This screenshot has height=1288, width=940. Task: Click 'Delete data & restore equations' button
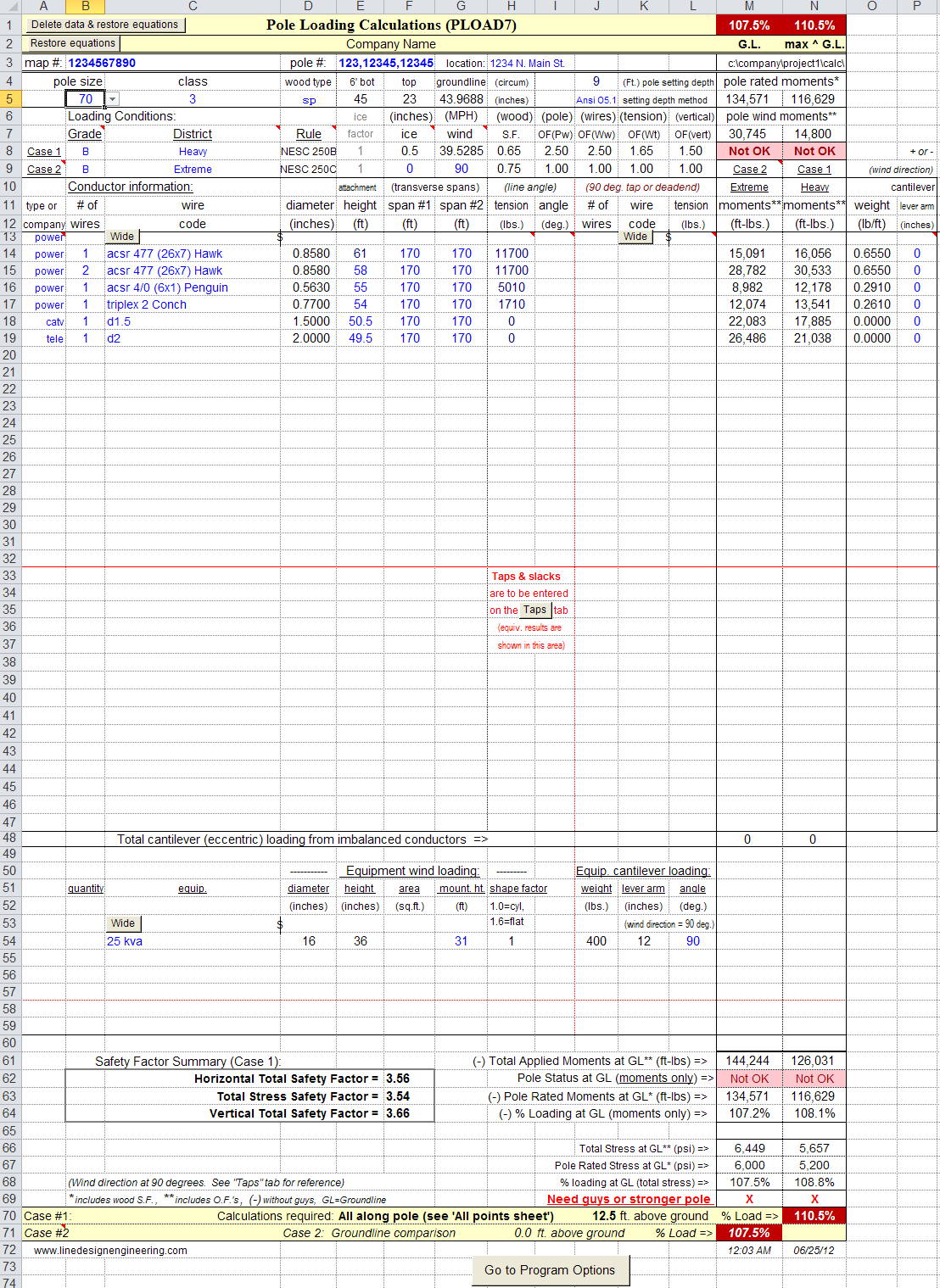point(104,25)
